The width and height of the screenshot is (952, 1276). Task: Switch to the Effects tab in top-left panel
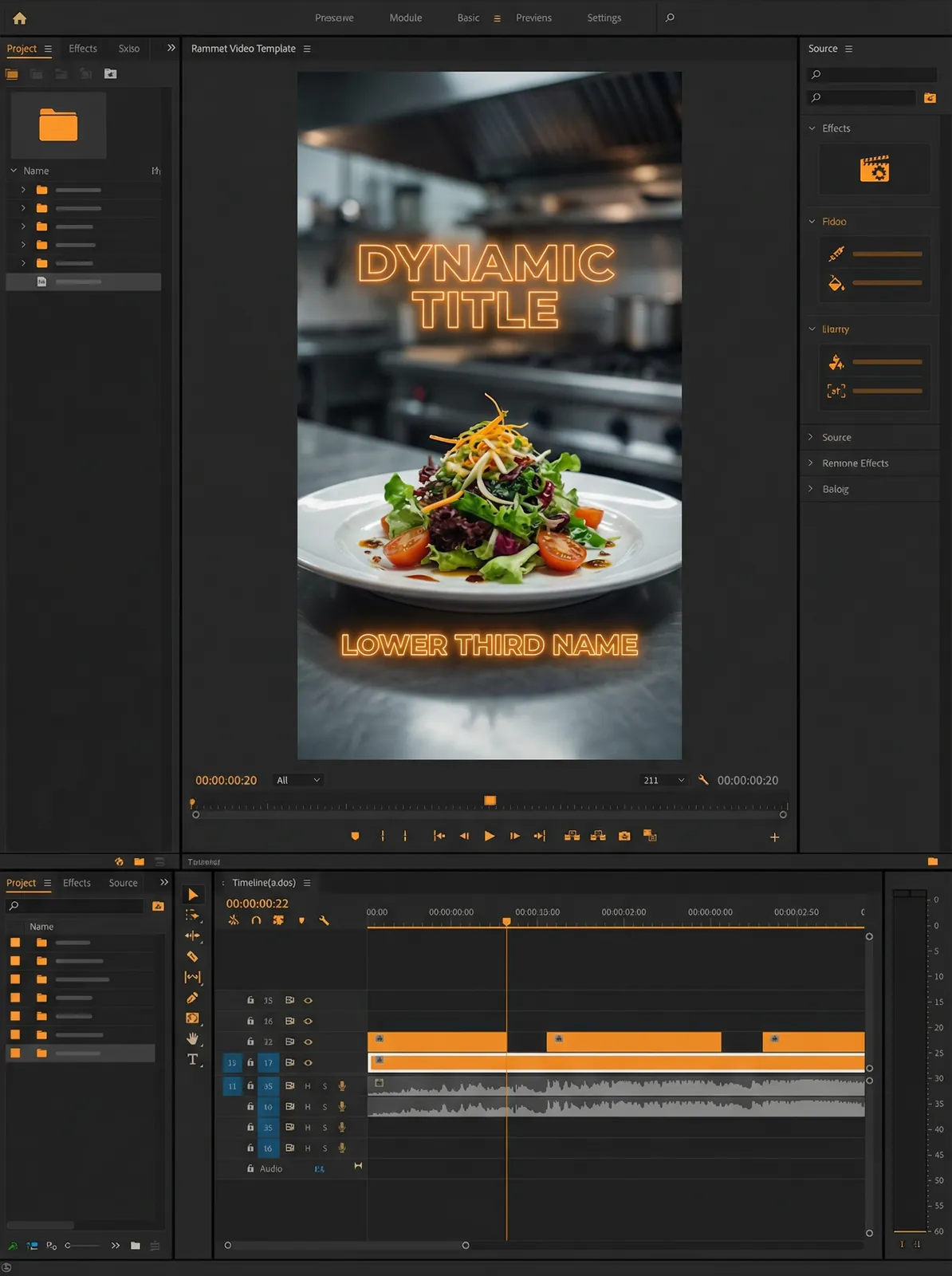[83, 49]
